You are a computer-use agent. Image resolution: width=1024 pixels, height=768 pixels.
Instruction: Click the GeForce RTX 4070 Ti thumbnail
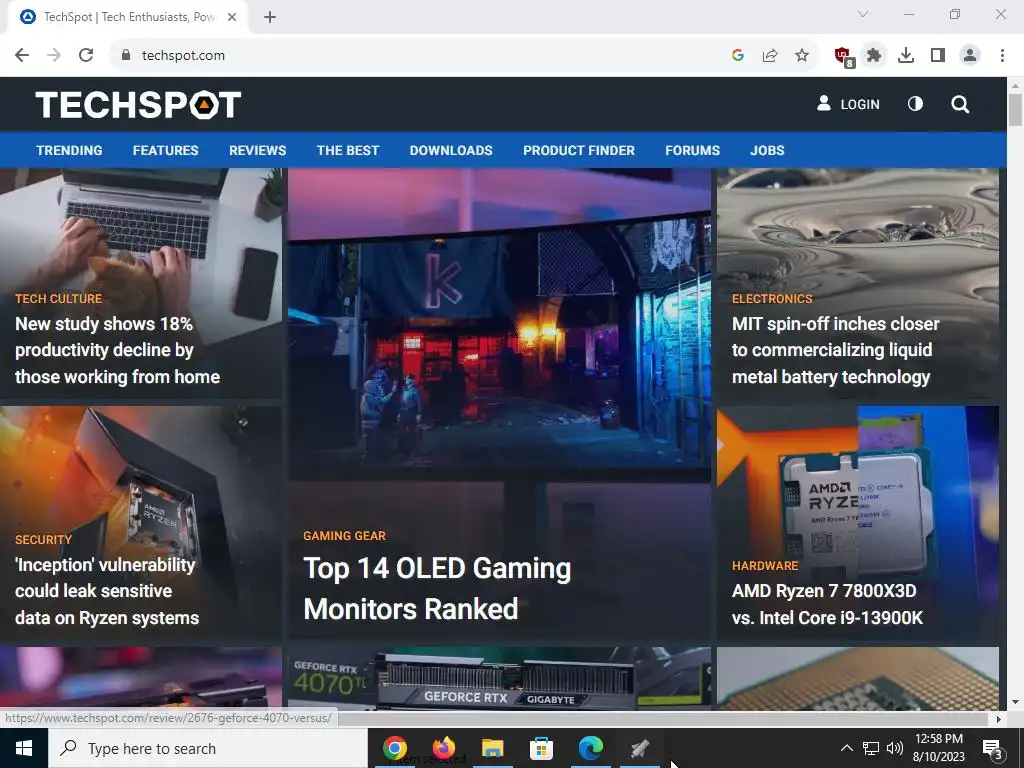(499, 678)
